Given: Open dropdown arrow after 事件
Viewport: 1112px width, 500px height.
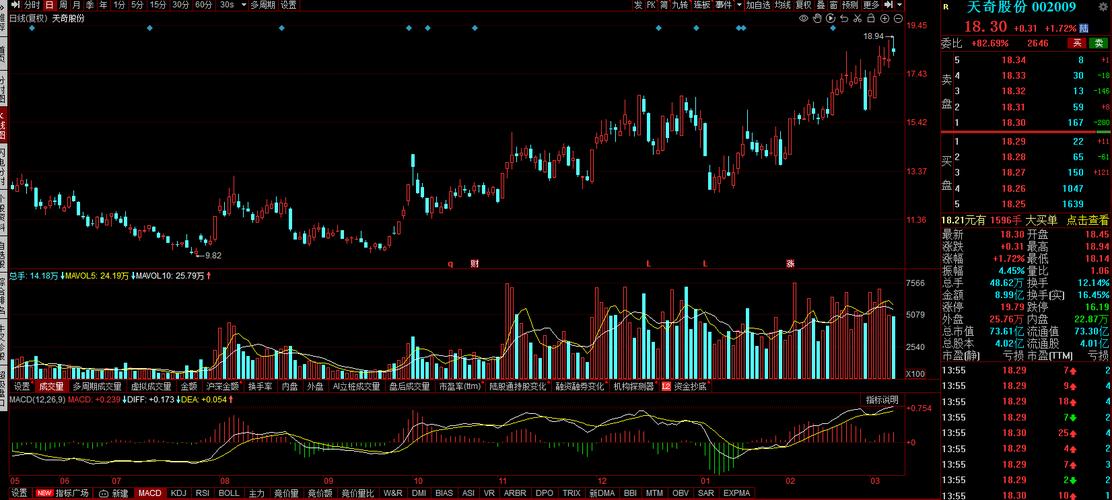Looking at the screenshot, I should 740,5.
